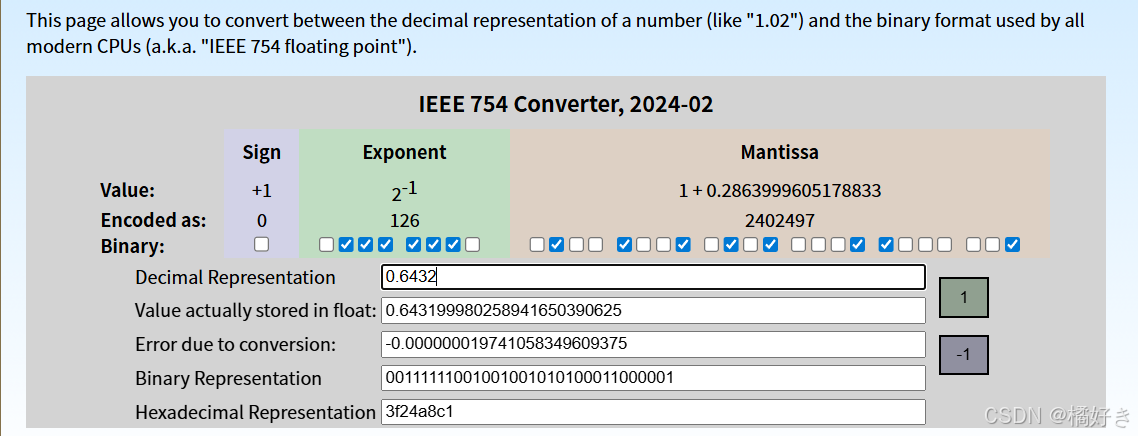Check the eighteenth mantissa bit checkbox
The width and height of the screenshot is (1138, 436).
coord(905,244)
